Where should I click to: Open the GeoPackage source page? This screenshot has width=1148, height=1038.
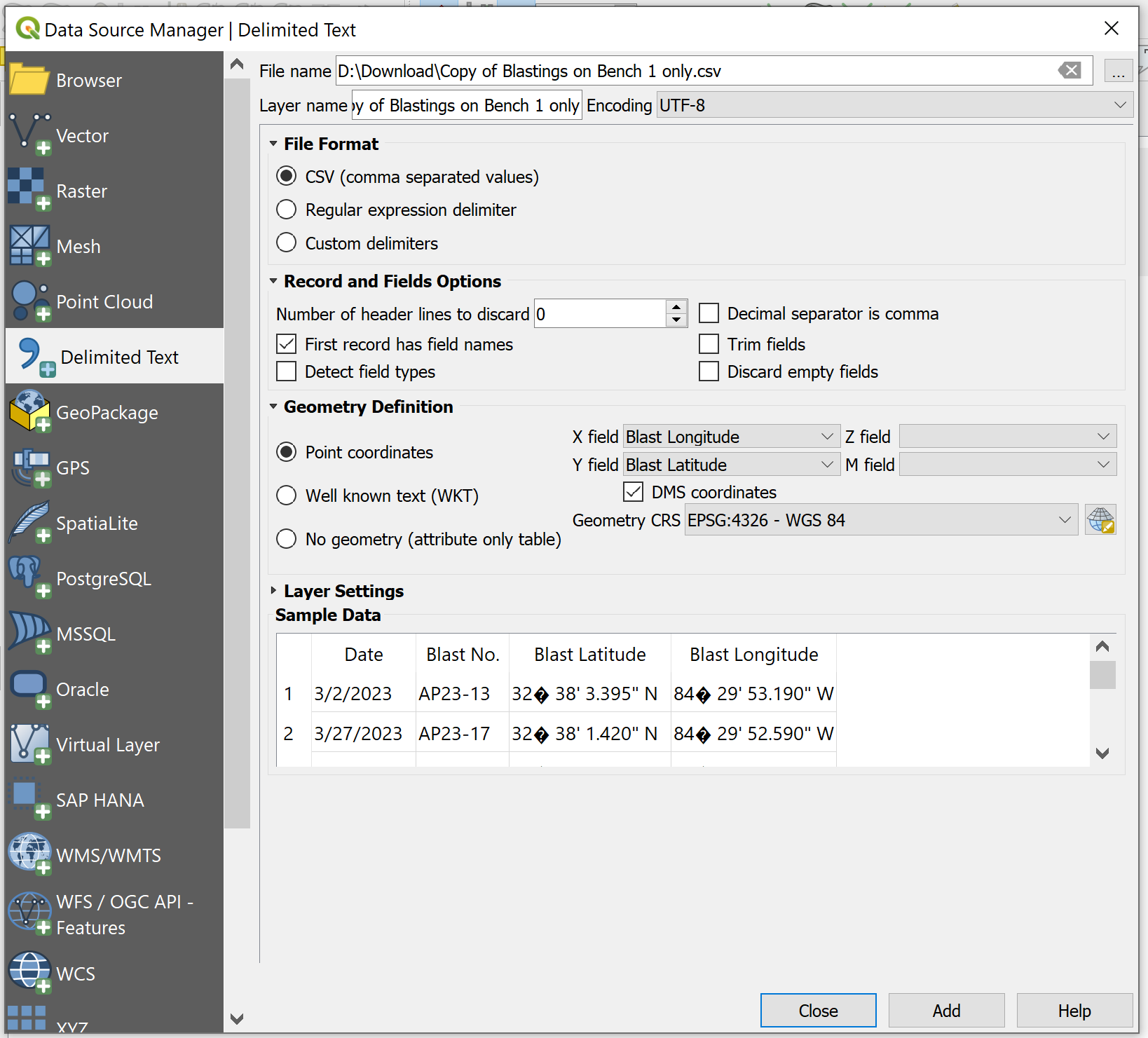click(107, 413)
